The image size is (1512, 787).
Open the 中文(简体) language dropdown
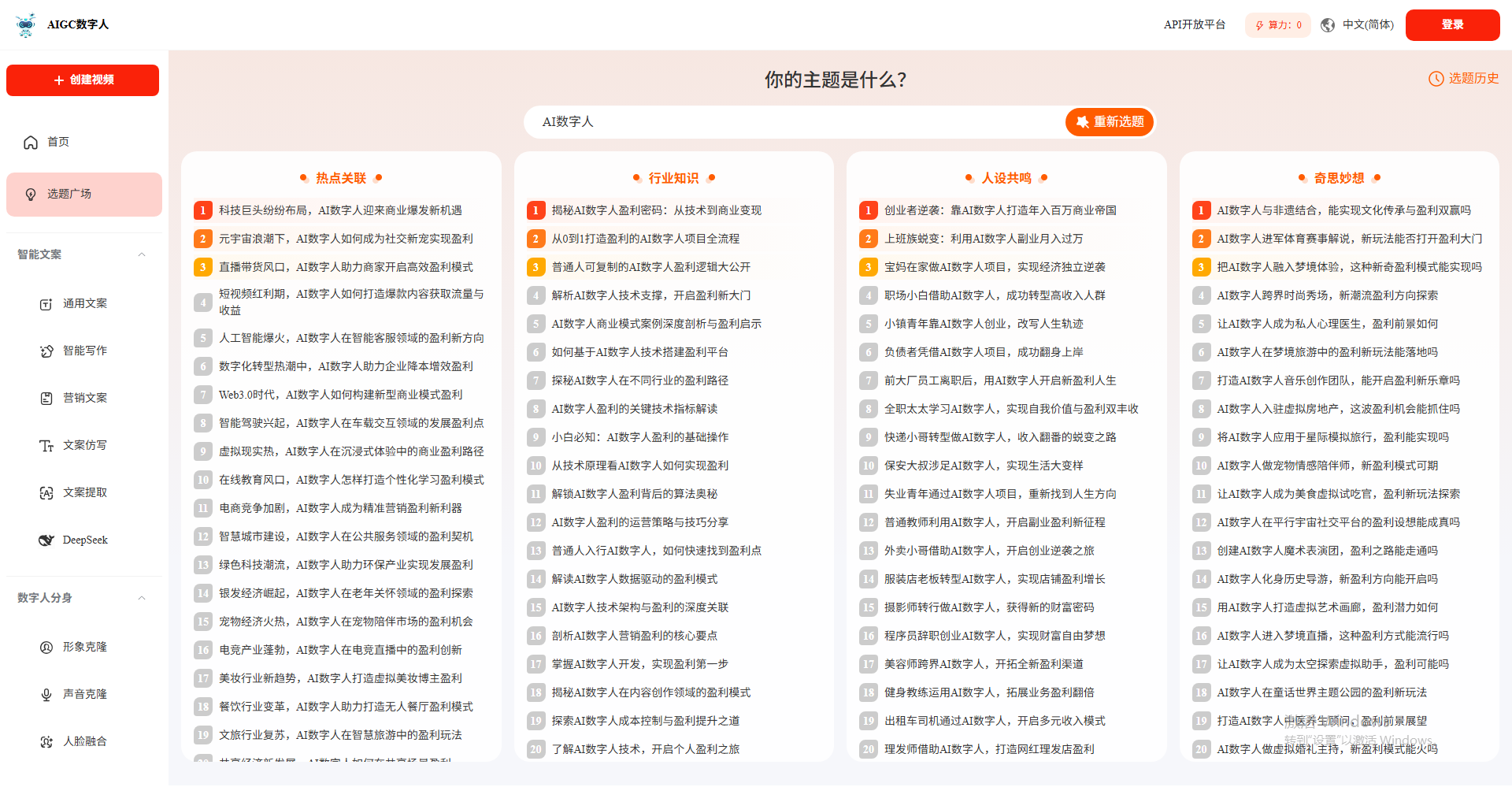point(1368,25)
